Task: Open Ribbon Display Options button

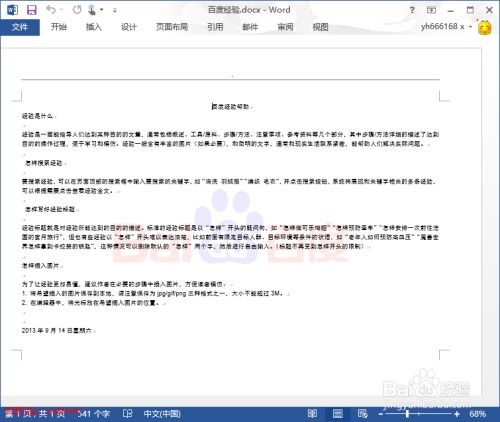Action: [431, 10]
